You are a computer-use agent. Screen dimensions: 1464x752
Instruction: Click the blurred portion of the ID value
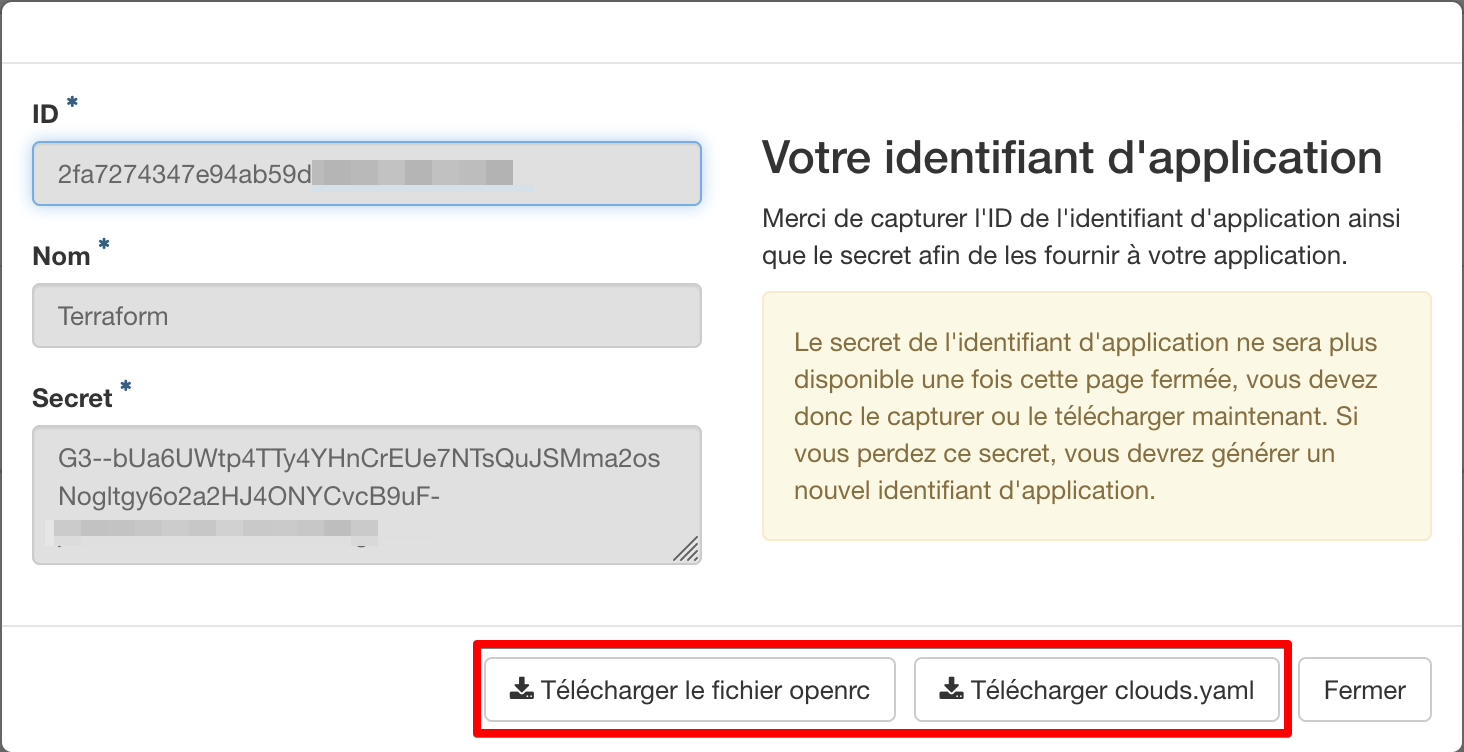click(412, 174)
